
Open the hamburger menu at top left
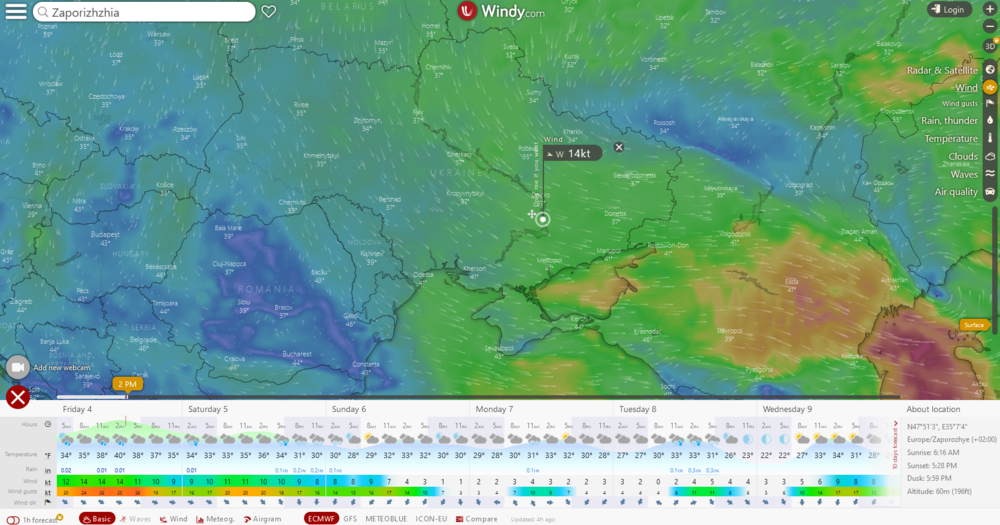15,12
